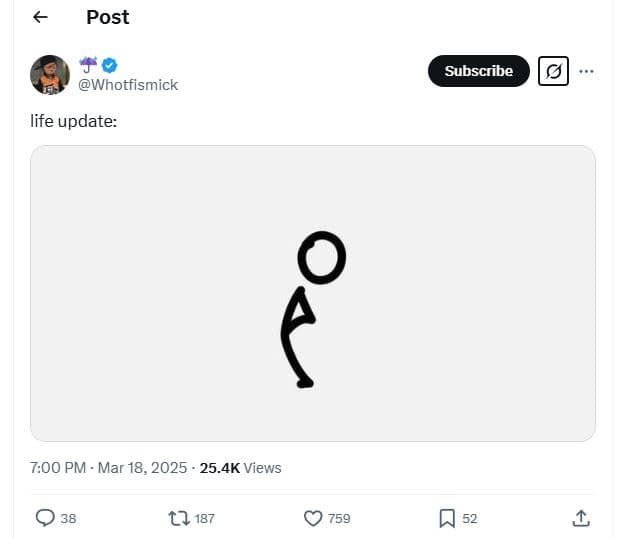Viewport: 619px width, 538px height.
Task: Click the blue verified badge
Action: (110, 65)
